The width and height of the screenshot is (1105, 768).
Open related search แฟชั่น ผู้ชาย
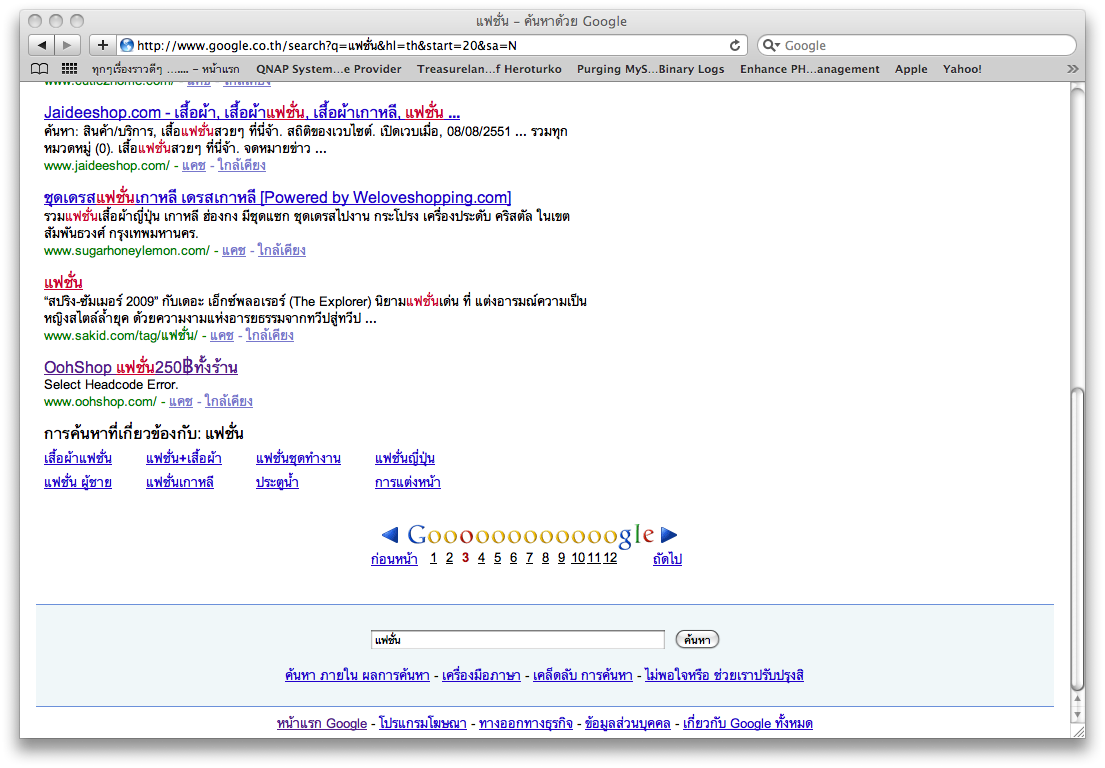coord(78,483)
